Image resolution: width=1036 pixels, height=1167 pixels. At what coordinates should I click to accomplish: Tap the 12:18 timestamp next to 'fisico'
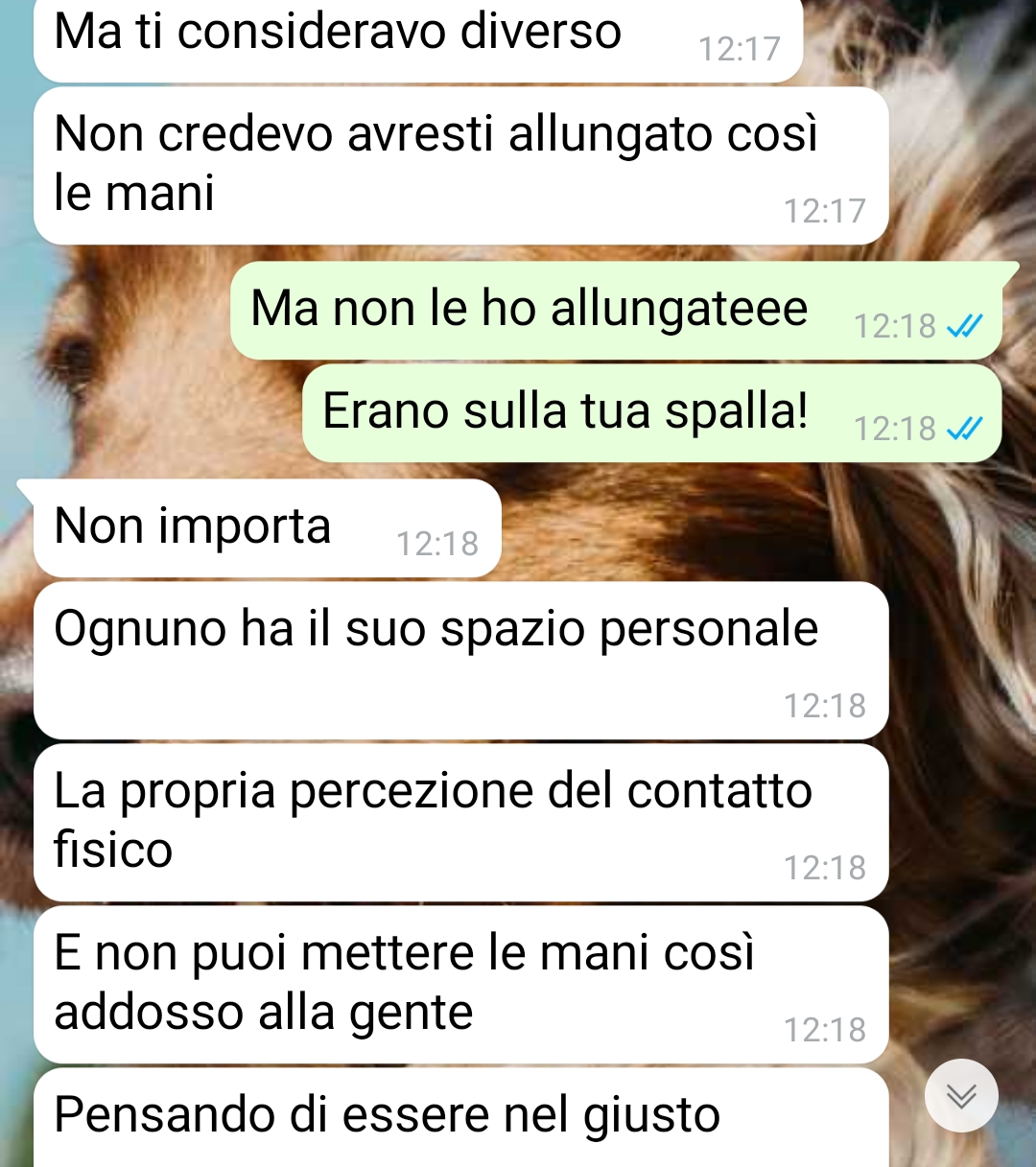click(x=825, y=868)
